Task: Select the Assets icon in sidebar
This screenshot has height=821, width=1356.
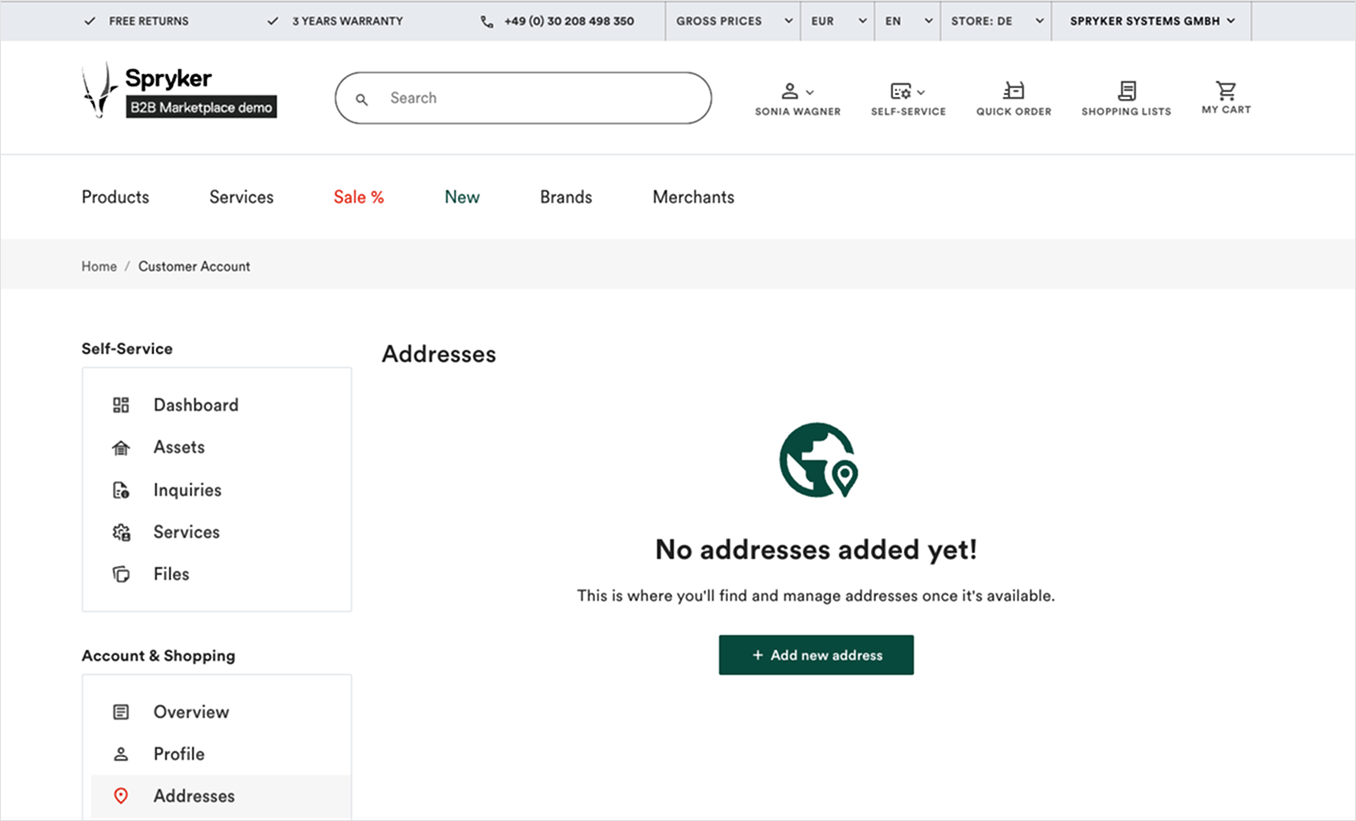Action: [x=121, y=448]
